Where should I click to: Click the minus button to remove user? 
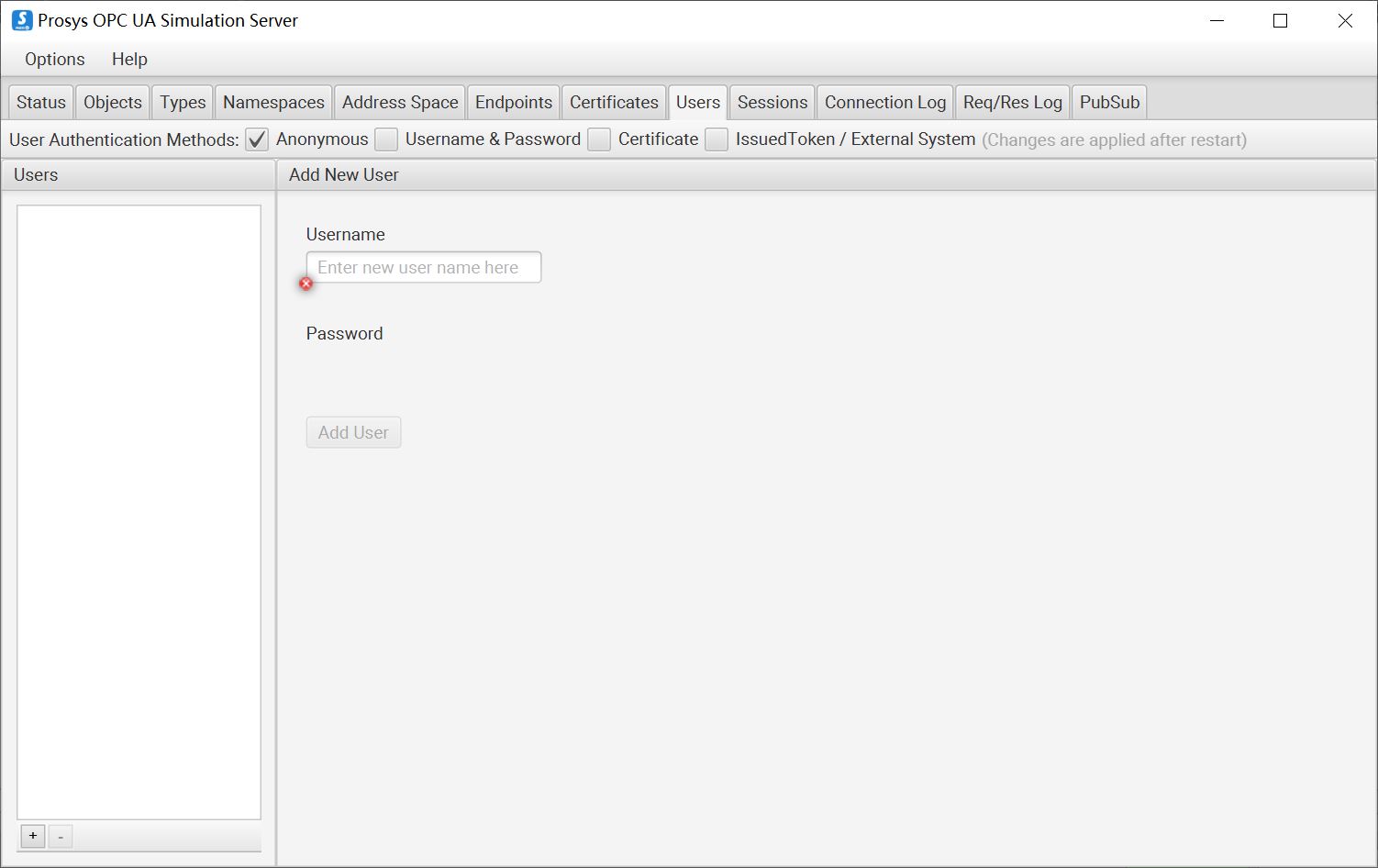click(61, 836)
